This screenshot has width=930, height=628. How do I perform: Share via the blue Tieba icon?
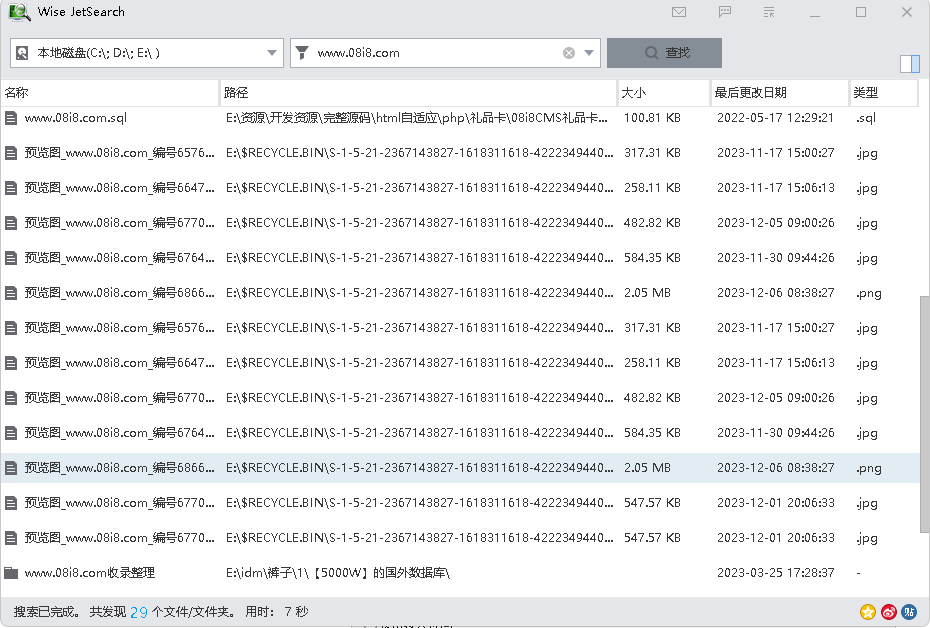pos(910,611)
